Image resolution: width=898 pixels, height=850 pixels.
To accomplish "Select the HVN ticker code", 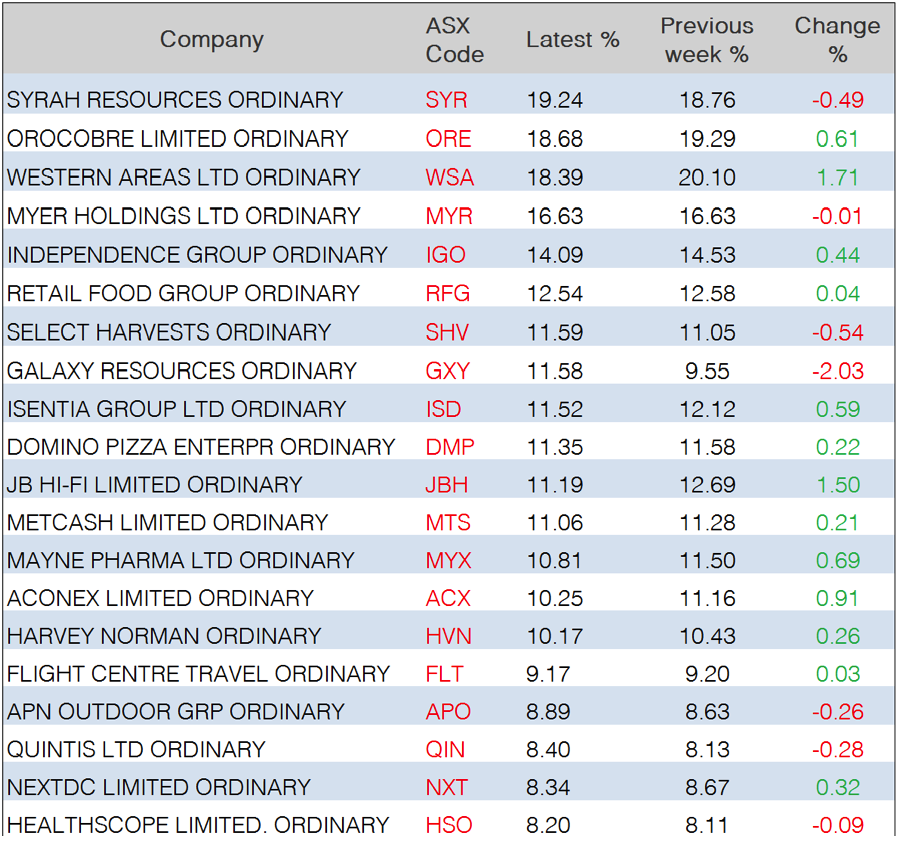I will pos(448,637).
